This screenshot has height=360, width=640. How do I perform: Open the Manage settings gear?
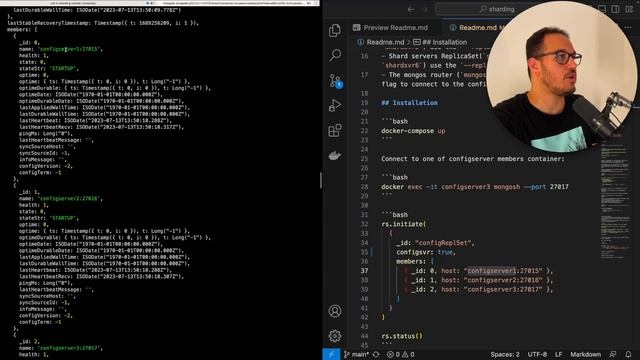(335, 336)
